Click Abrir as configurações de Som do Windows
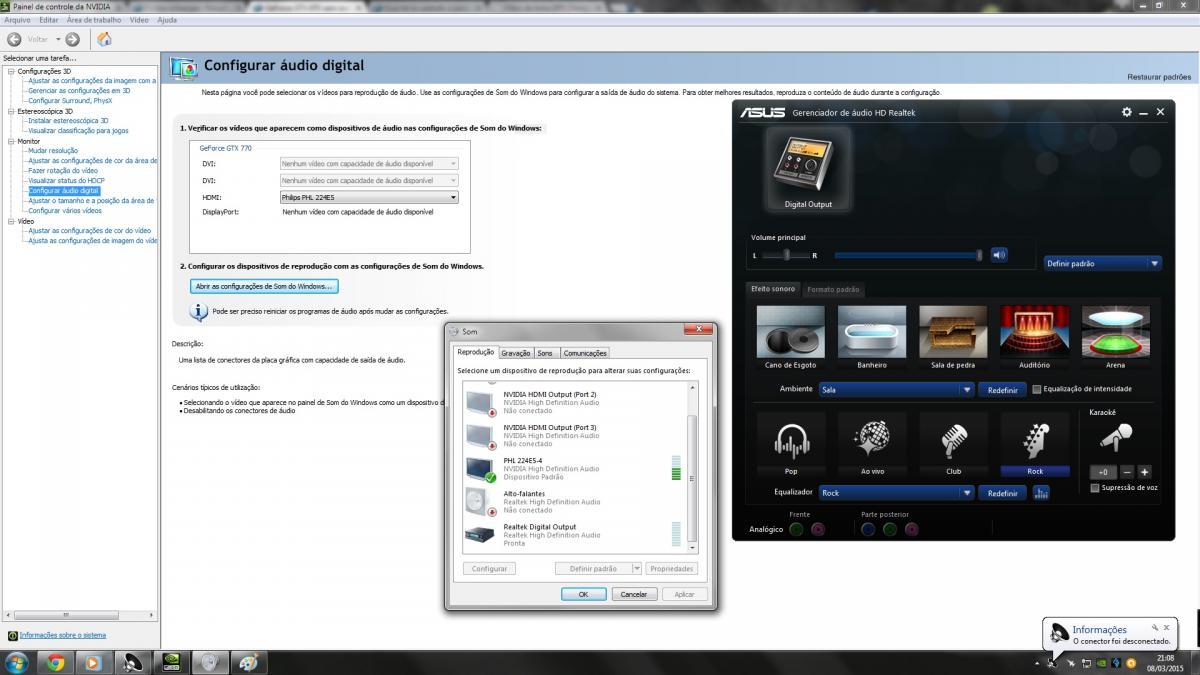The width and height of the screenshot is (1200, 675). coord(264,286)
